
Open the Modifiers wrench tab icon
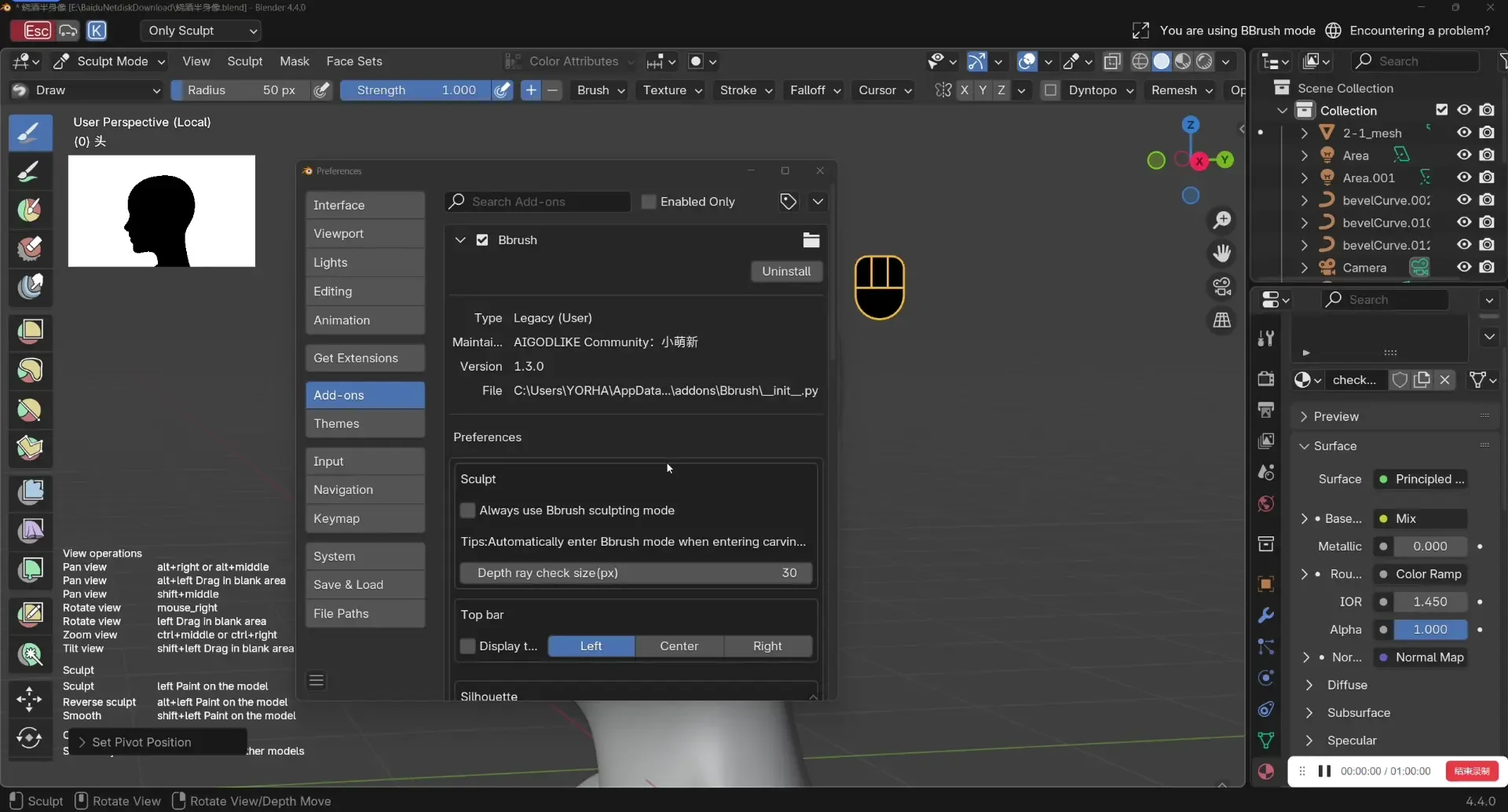pos(1266,615)
